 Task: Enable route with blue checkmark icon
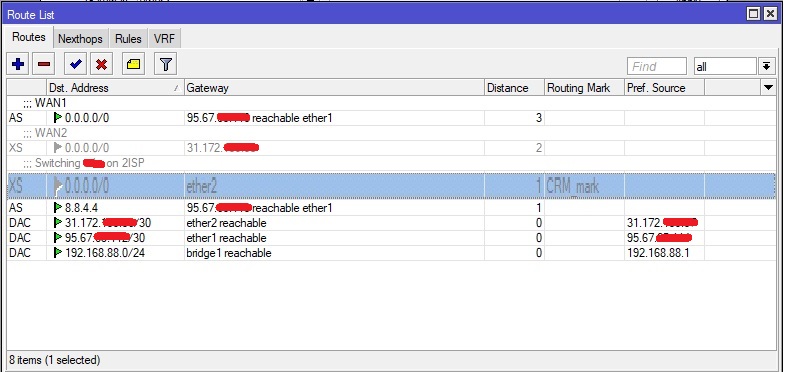point(76,64)
